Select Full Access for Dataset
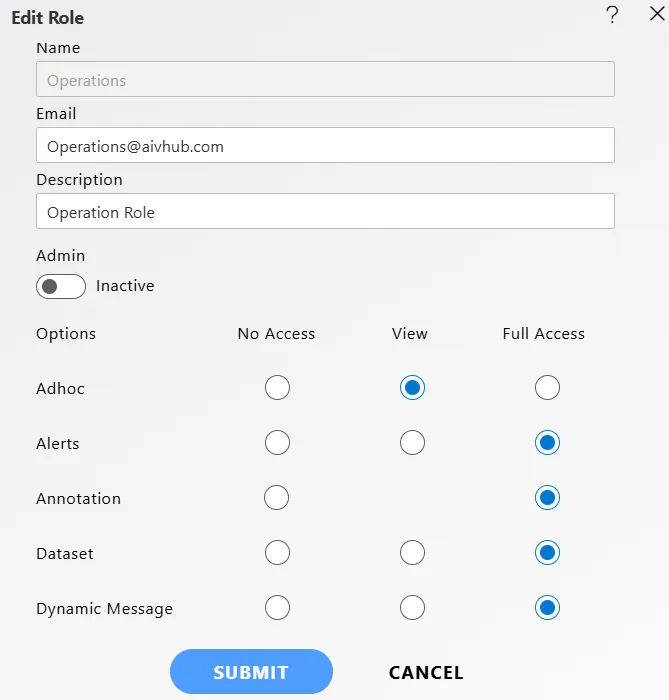Viewport: 669px width, 700px height. tap(547, 553)
